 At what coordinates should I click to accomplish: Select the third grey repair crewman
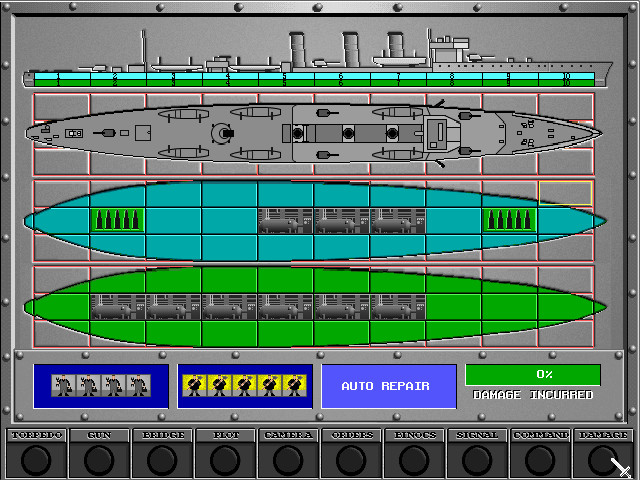point(113,385)
